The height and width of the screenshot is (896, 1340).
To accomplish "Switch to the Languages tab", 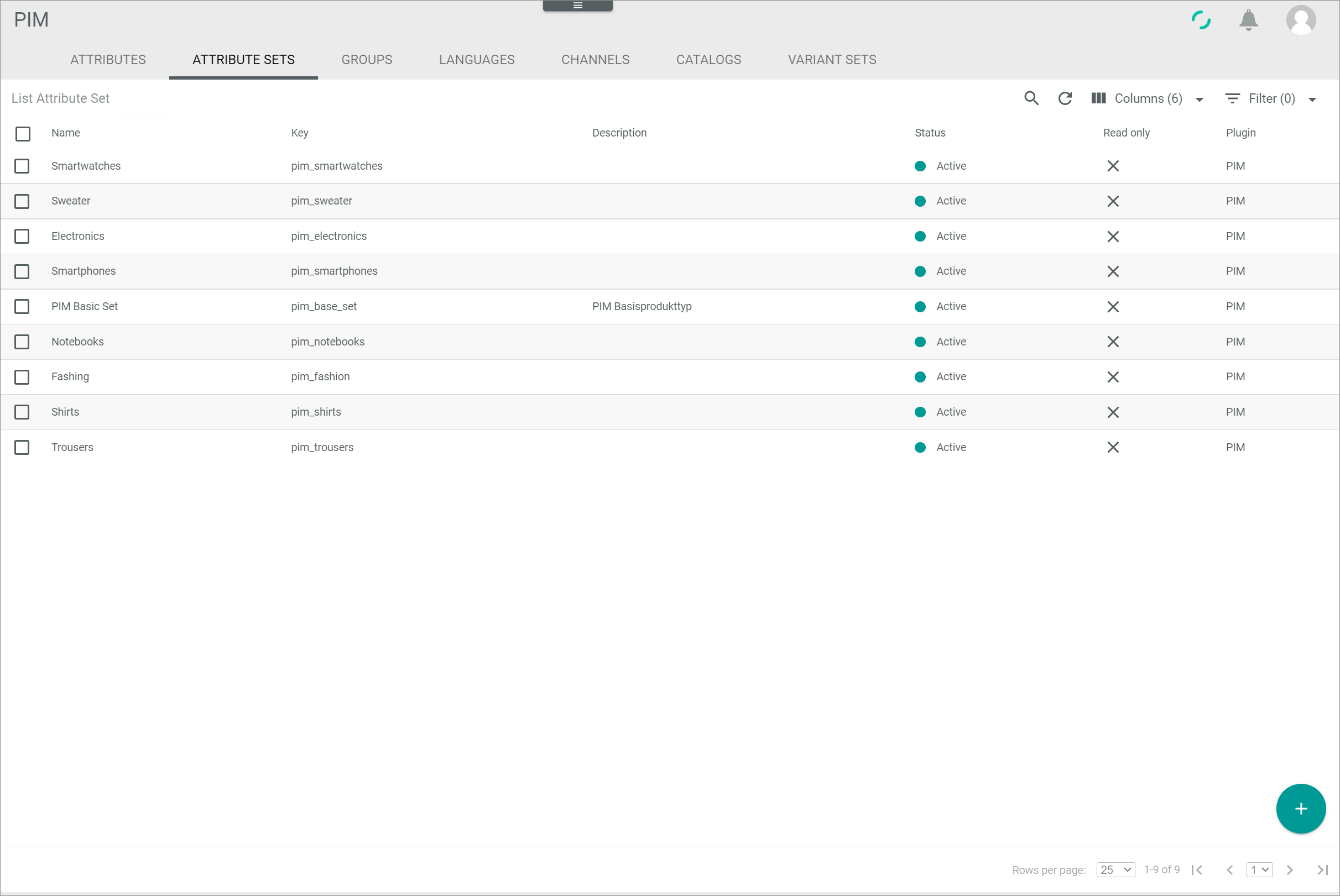I will (477, 60).
